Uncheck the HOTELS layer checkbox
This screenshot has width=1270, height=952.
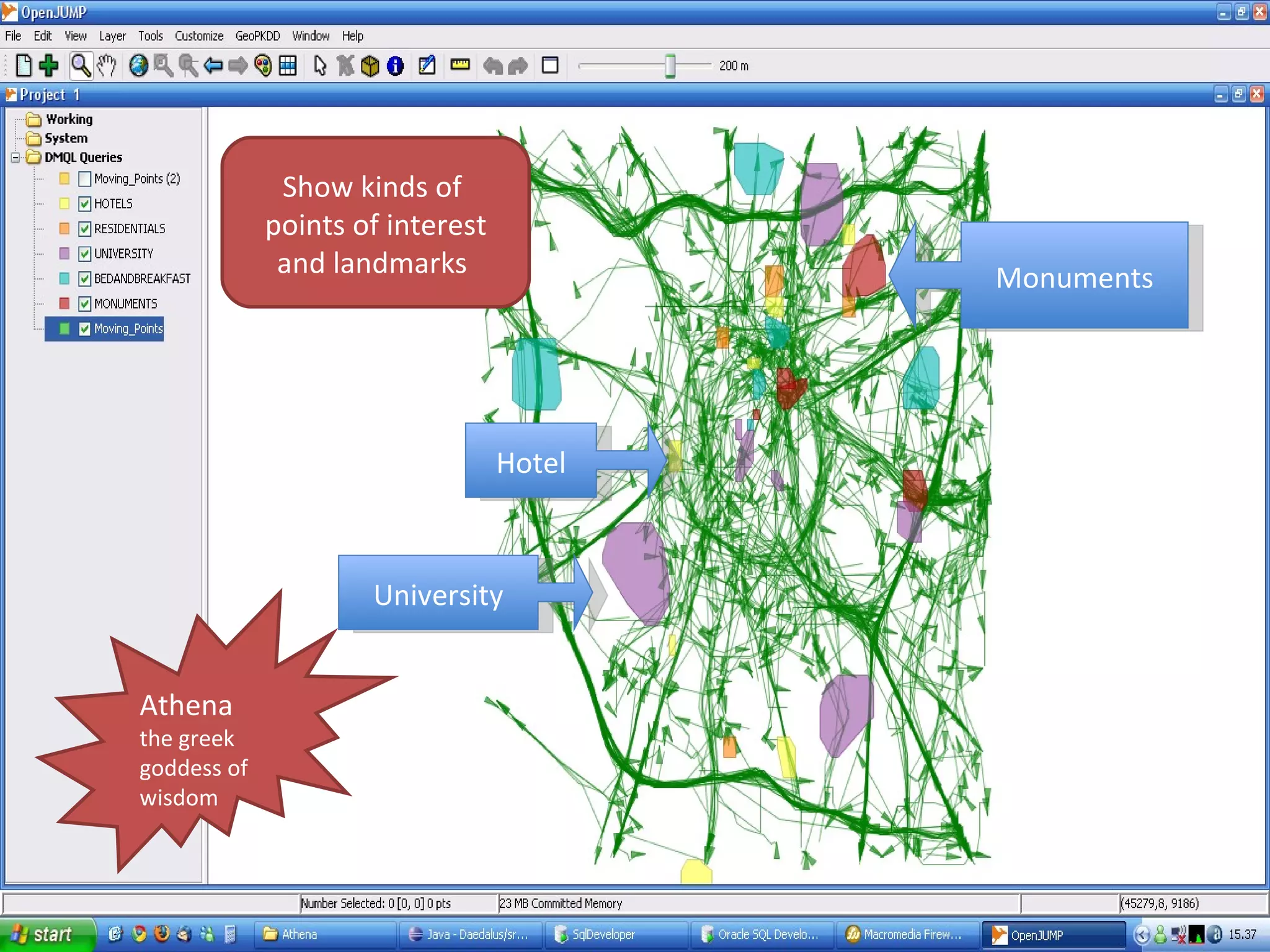click(x=85, y=204)
